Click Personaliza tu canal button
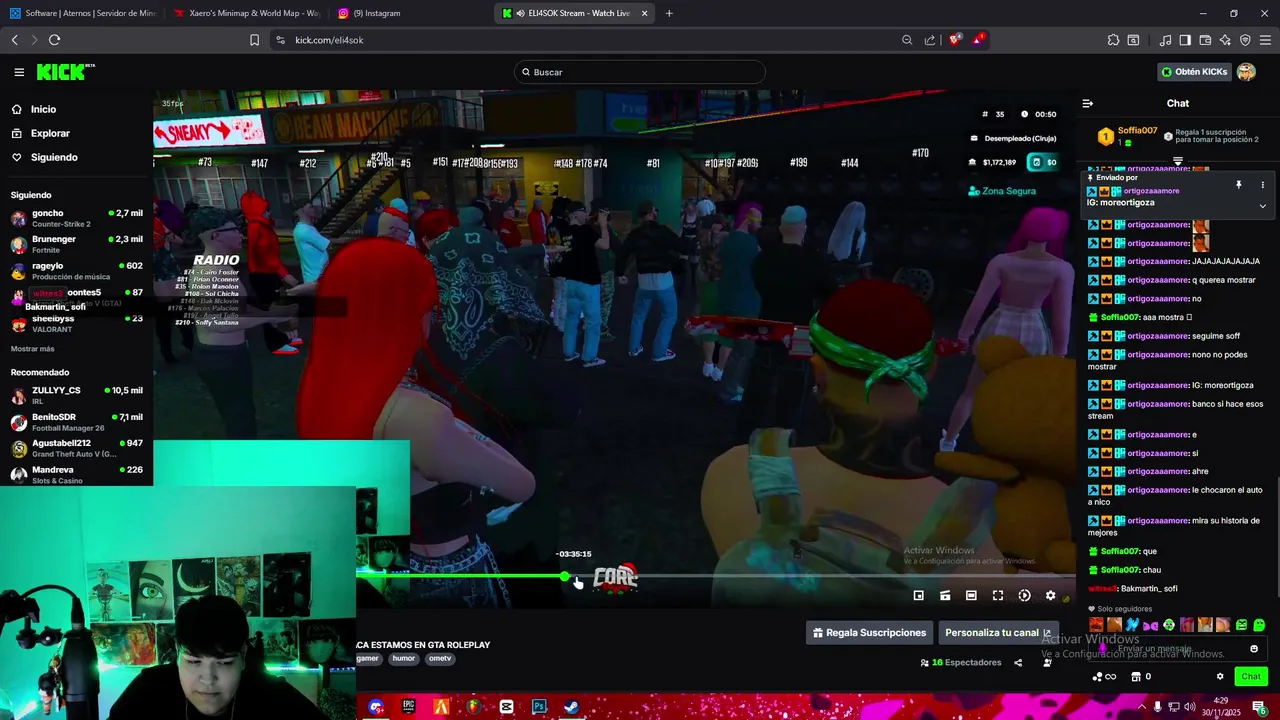Image resolution: width=1280 pixels, height=720 pixels. click(x=998, y=633)
